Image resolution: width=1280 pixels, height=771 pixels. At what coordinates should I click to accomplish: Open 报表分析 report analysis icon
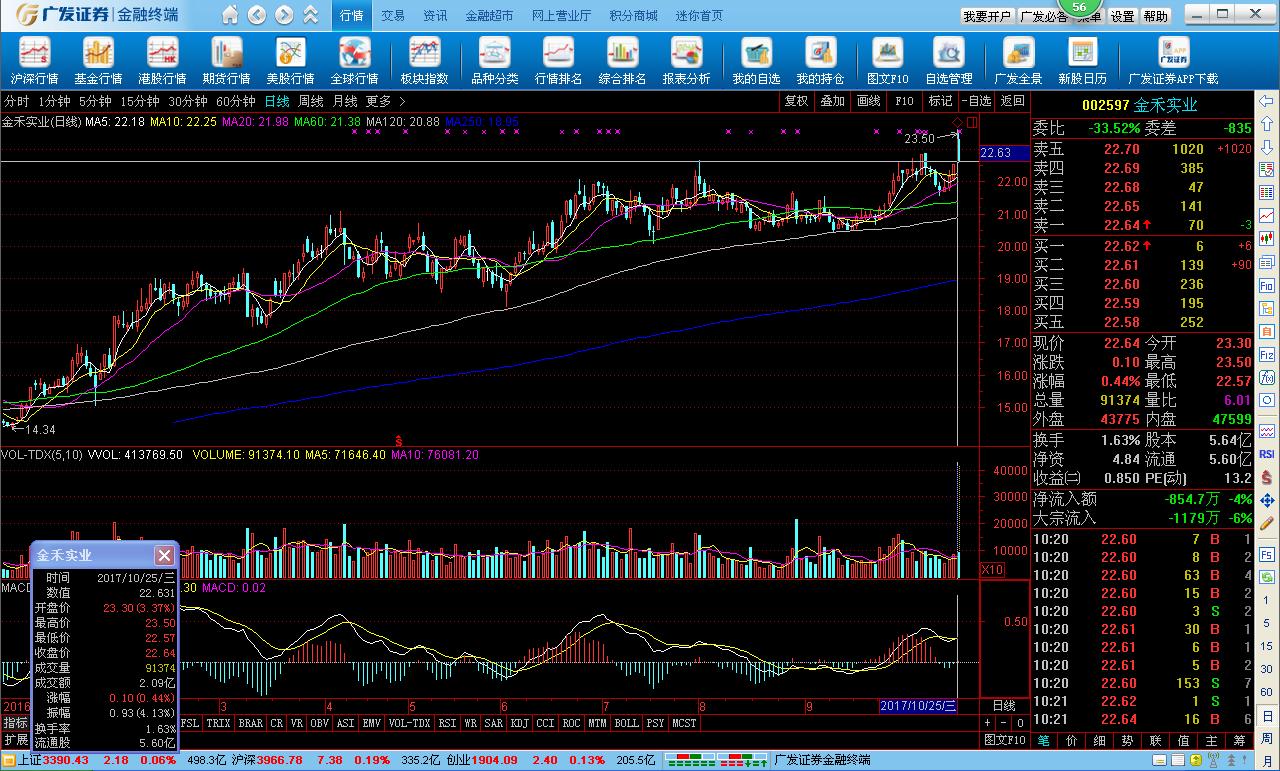686,61
